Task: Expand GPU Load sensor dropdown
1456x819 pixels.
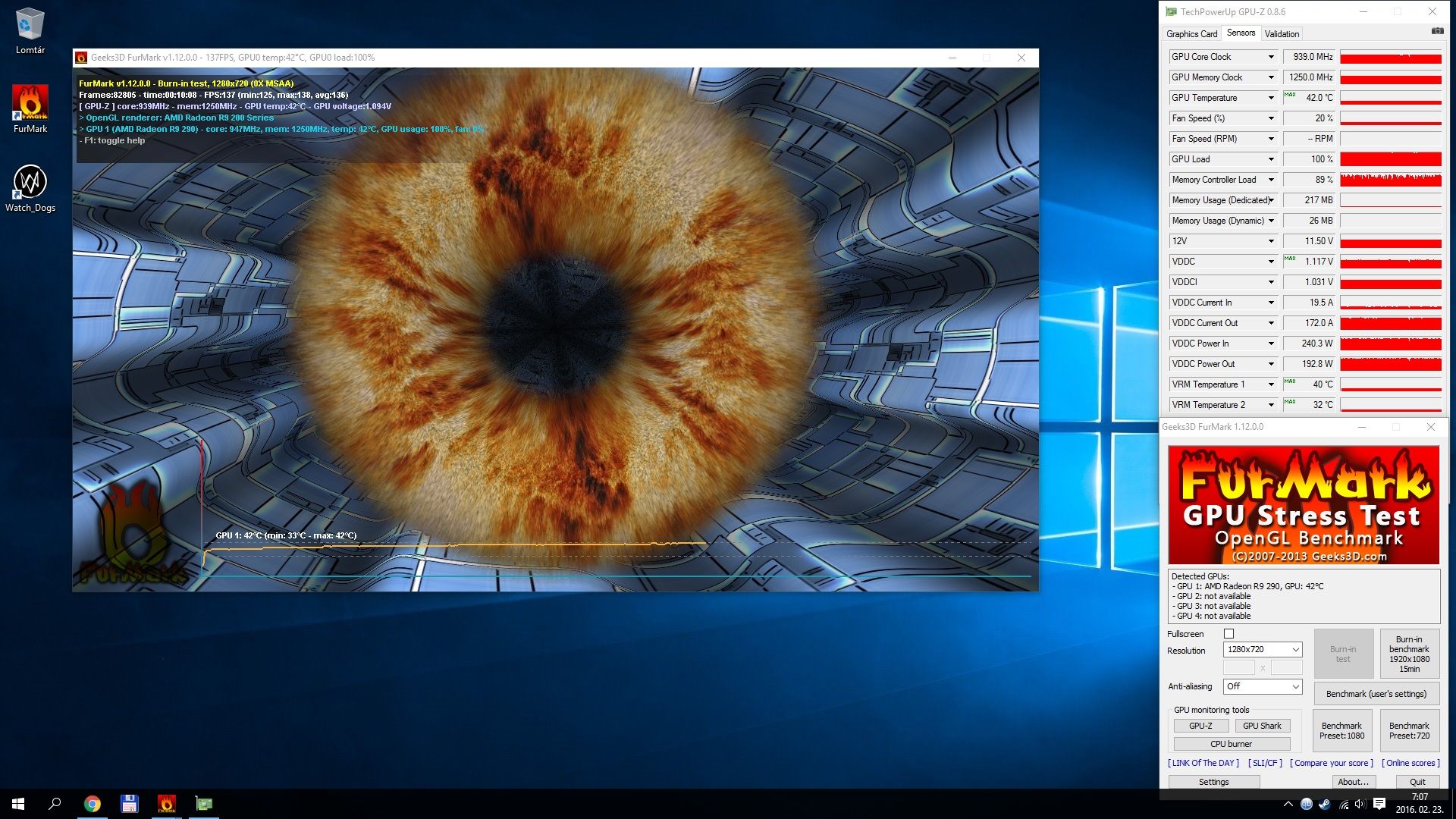Action: 1271,159
